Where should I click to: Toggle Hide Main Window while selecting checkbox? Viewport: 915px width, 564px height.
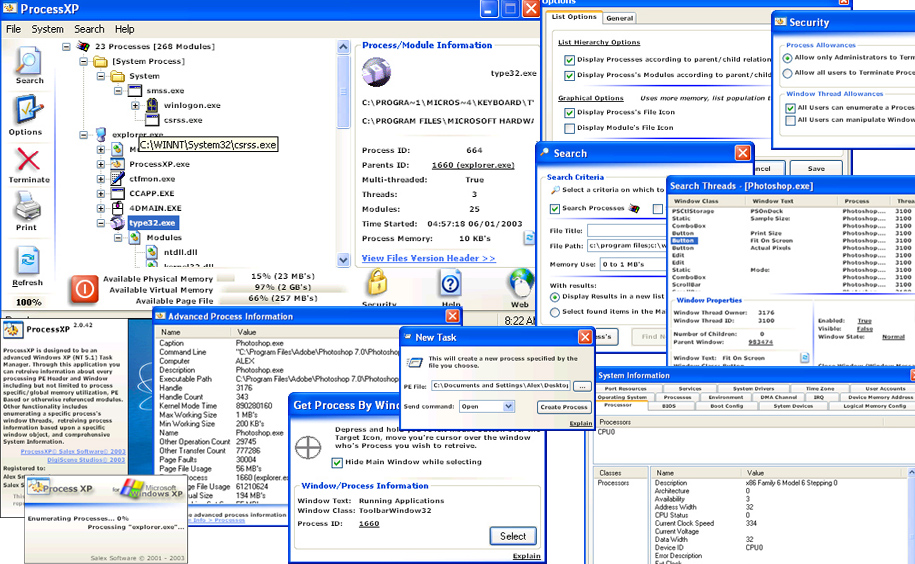[x=338, y=462]
